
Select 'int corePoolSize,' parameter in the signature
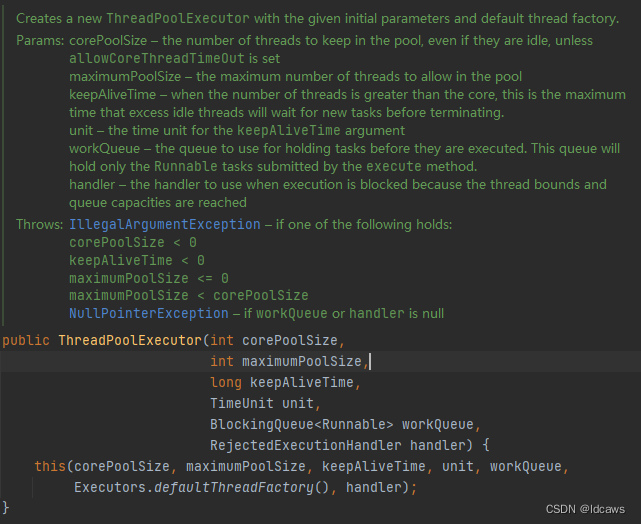278,340
